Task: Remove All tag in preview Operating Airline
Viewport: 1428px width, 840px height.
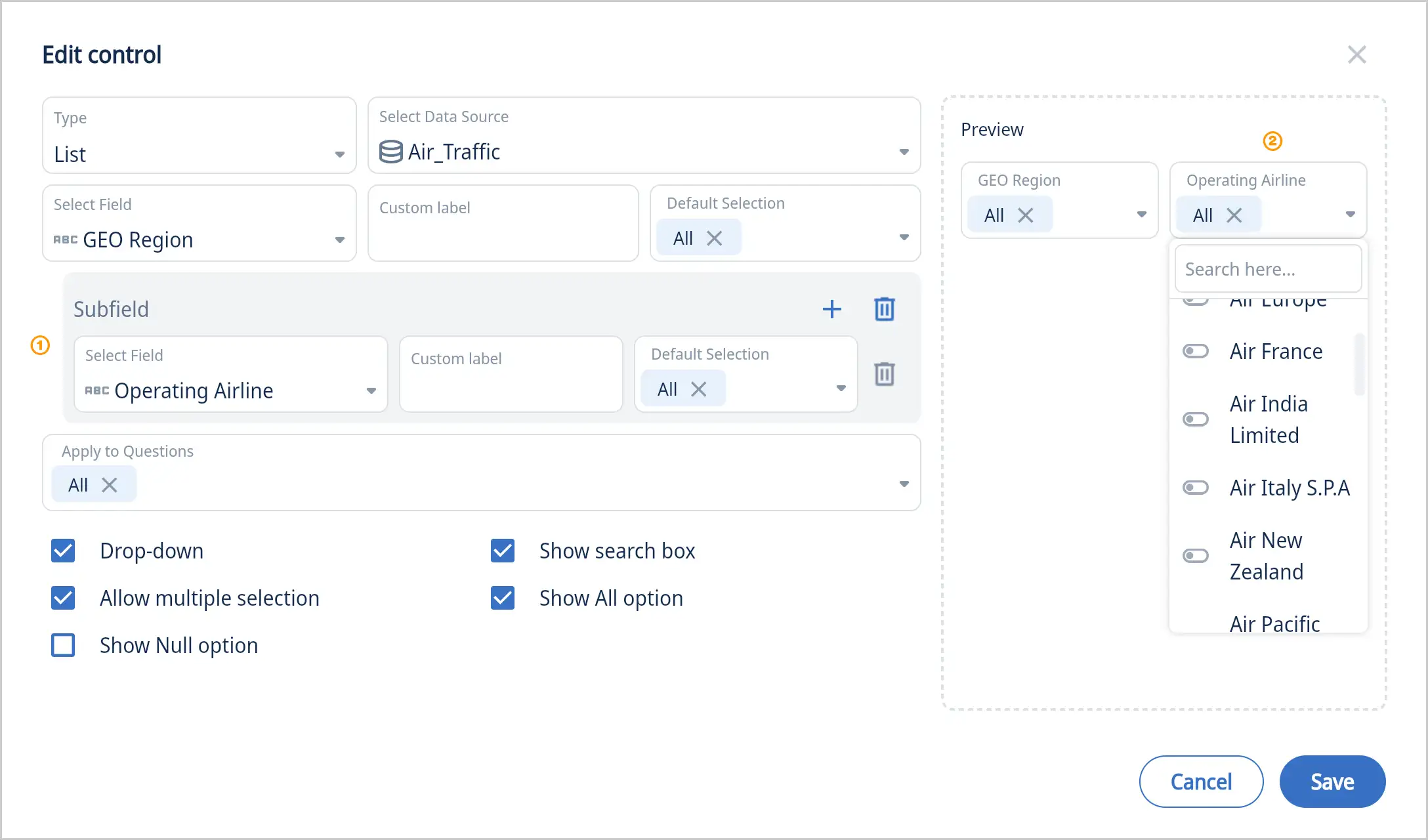Action: (x=1234, y=215)
